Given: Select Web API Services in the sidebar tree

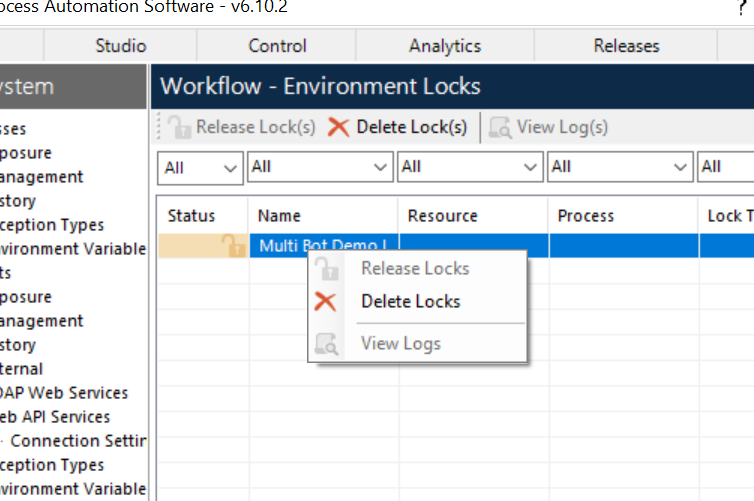Looking at the screenshot, I should tap(55, 417).
